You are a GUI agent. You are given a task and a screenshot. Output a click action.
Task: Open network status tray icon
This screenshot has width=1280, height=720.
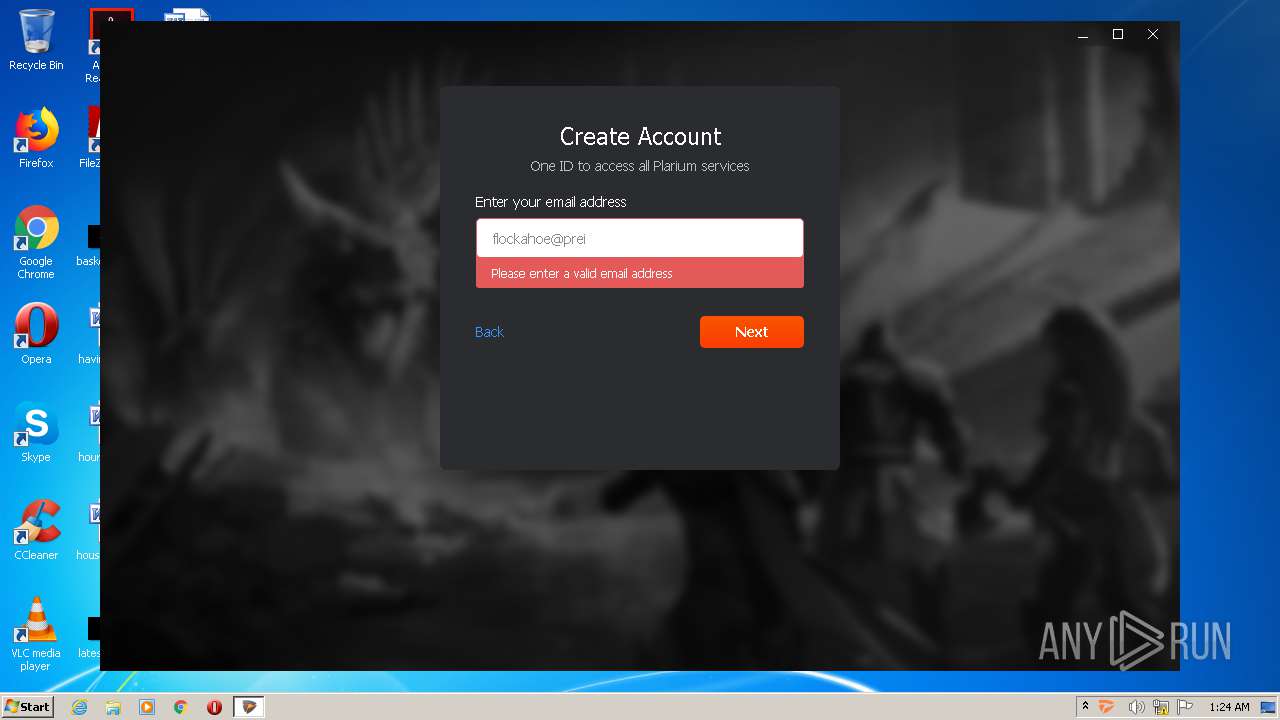click(1160, 707)
